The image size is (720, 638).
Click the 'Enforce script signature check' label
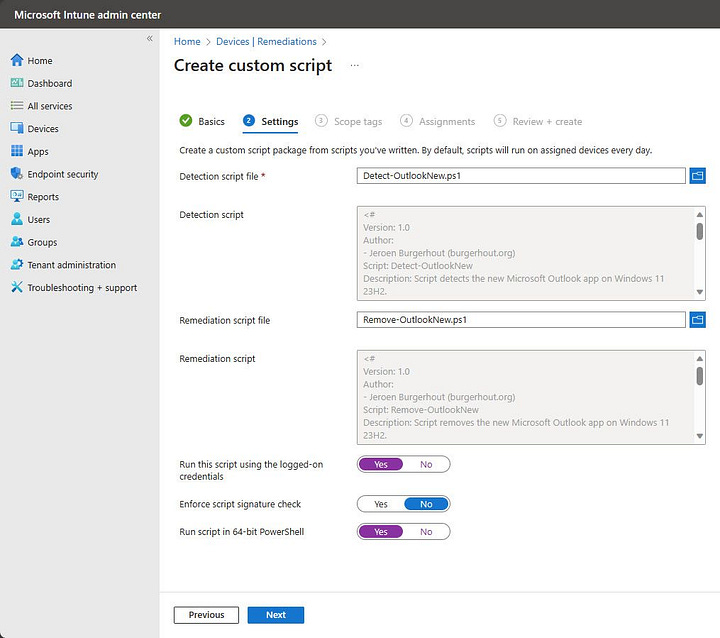pos(240,504)
